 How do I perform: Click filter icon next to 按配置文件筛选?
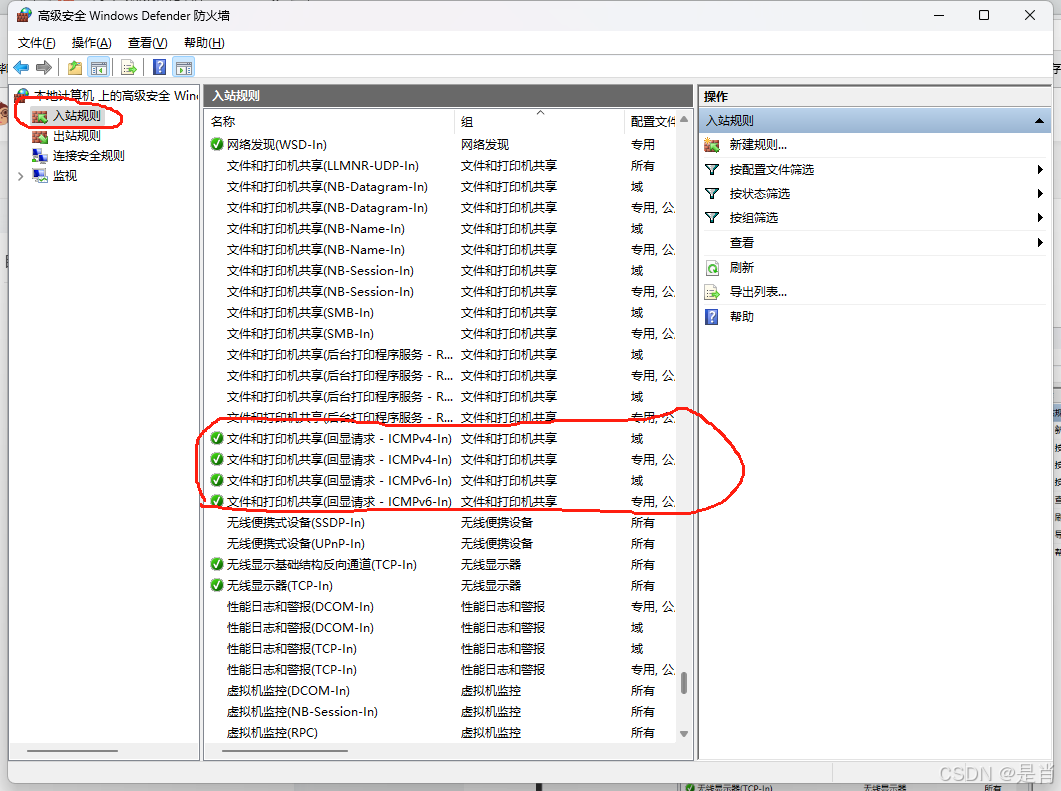coord(712,170)
